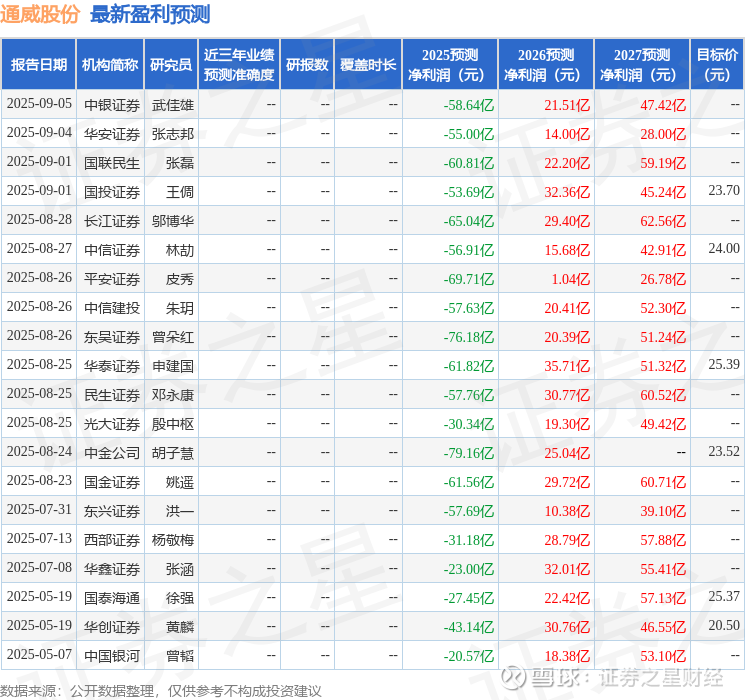Click analyst name 武佳雄
Viewport: 745px width, 700px height.
(173, 105)
